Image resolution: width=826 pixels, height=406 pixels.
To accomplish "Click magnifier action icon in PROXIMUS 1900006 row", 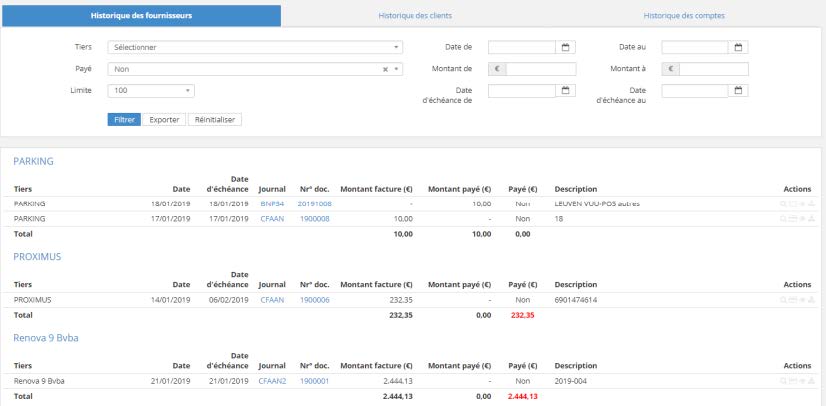I will pos(783,300).
